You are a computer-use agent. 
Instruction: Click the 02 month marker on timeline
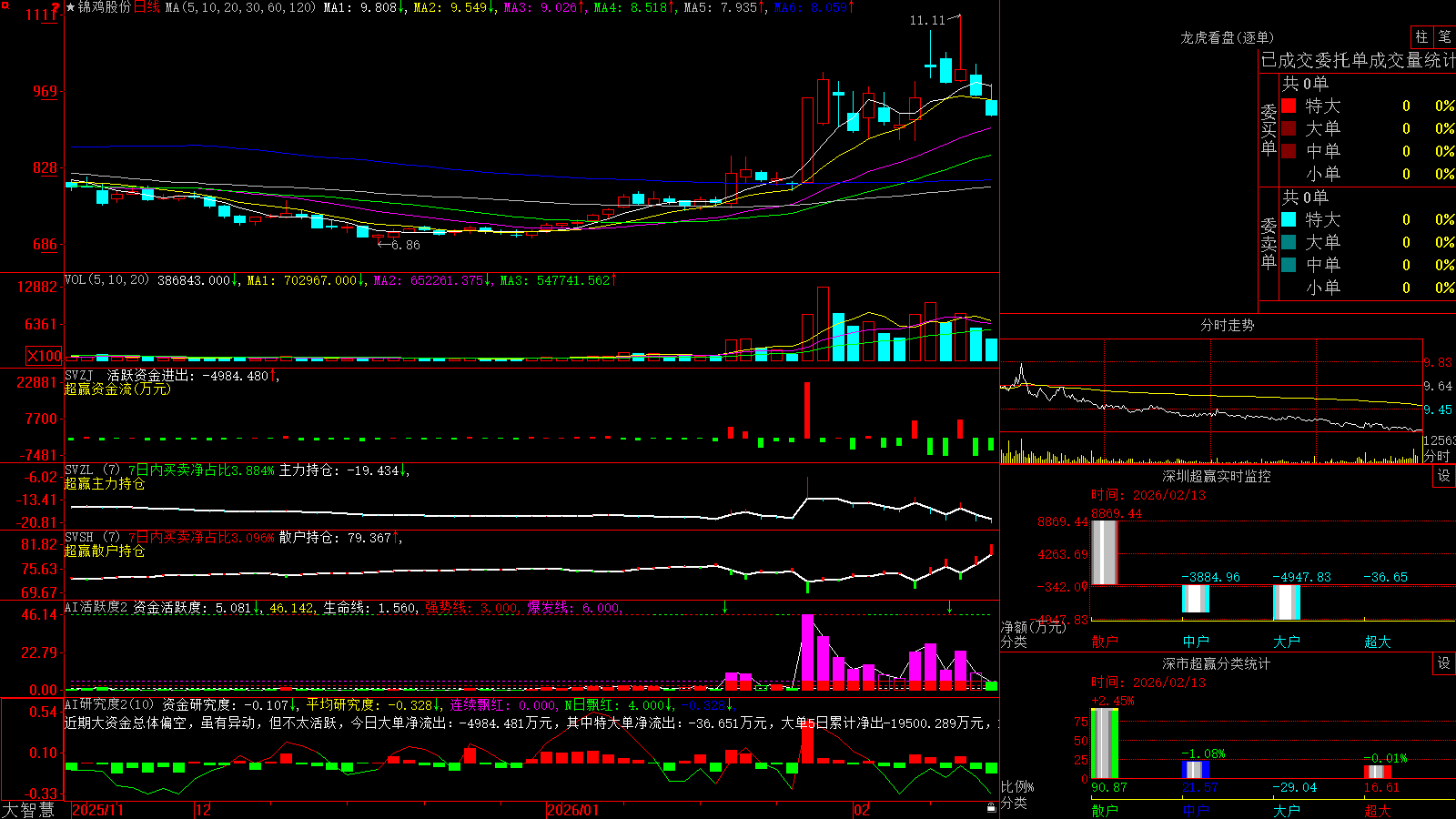tap(861, 809)
